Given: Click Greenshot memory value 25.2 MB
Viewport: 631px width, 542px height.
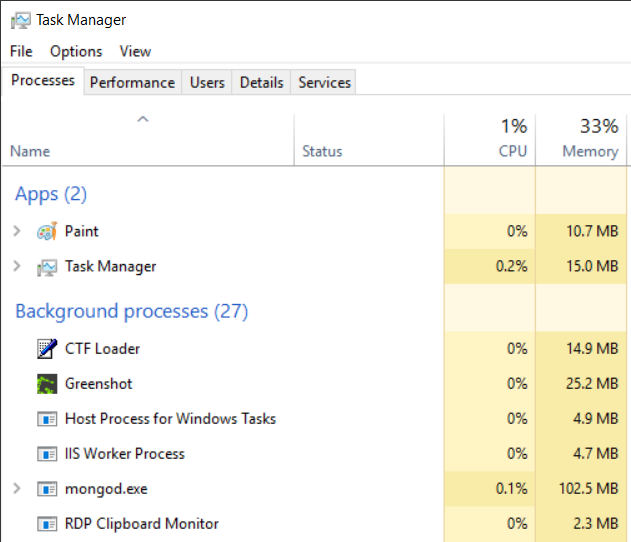Looking at the screenshot, I should pos(592,383).
